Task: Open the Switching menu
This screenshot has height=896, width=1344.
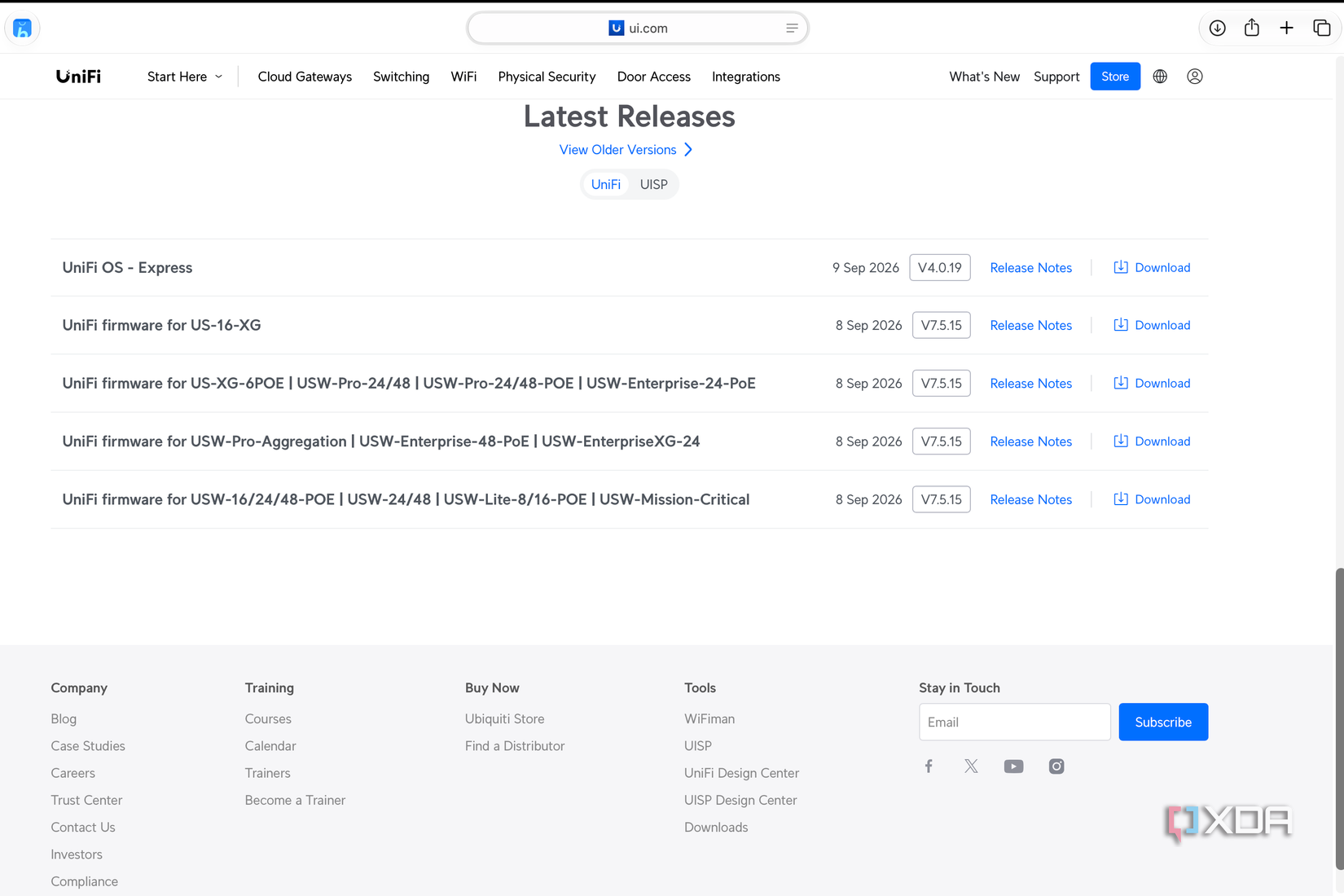Action: pos(402,77)
